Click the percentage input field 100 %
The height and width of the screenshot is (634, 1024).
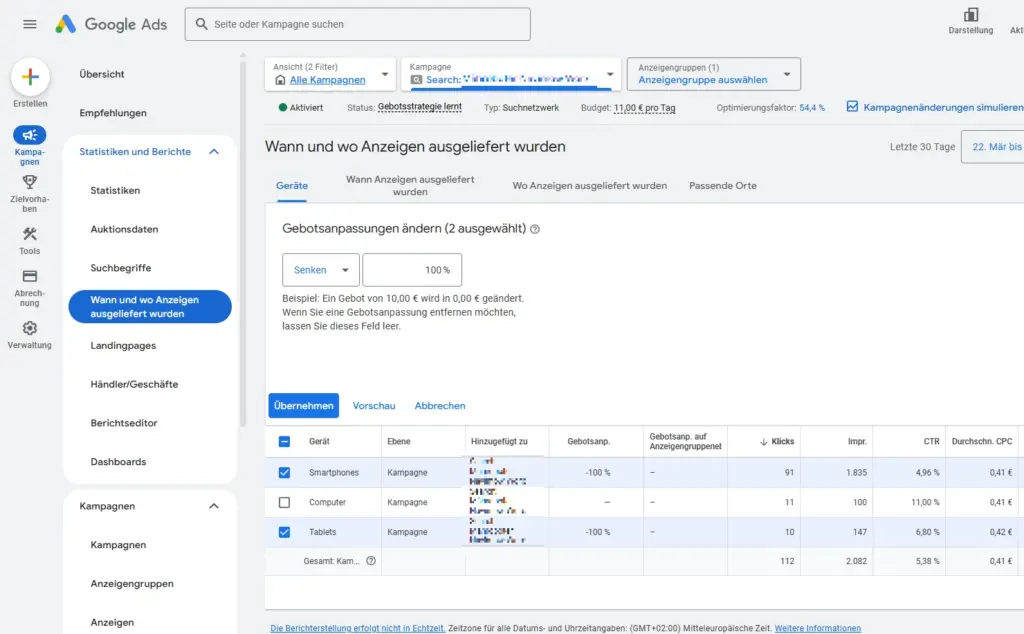(412, 270)
